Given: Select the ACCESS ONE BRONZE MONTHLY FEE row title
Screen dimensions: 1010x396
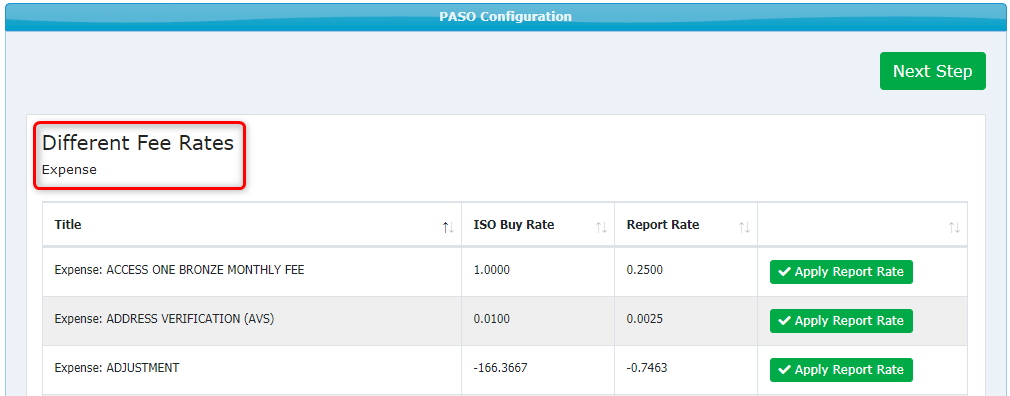Looking at the screenshot, I should (179, 270).
